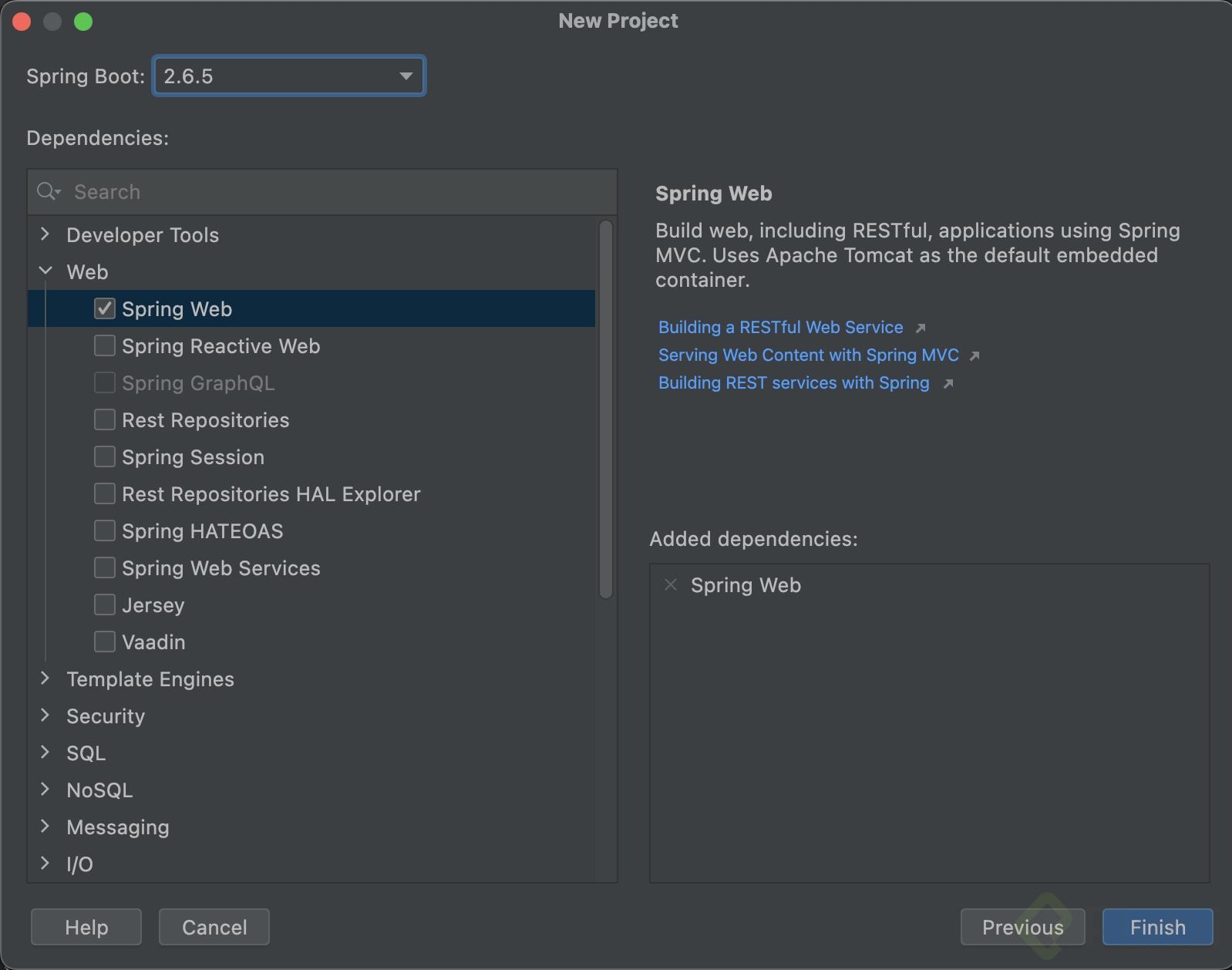Click the Help button
The width and height of the screenshot is (1232, 970).
[x=86, y=927]
